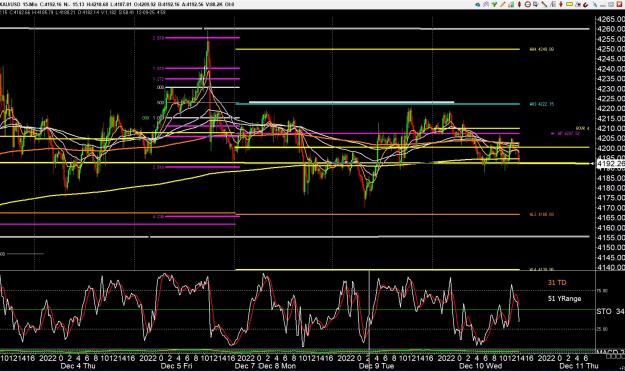The image size is (625, 371).
Task: Click the dark red hook-shaped icon
Action: pos(586,4)
